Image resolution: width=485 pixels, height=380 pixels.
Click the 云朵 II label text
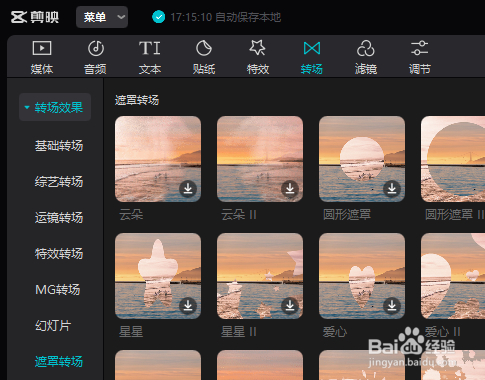[x=239, y=215]
